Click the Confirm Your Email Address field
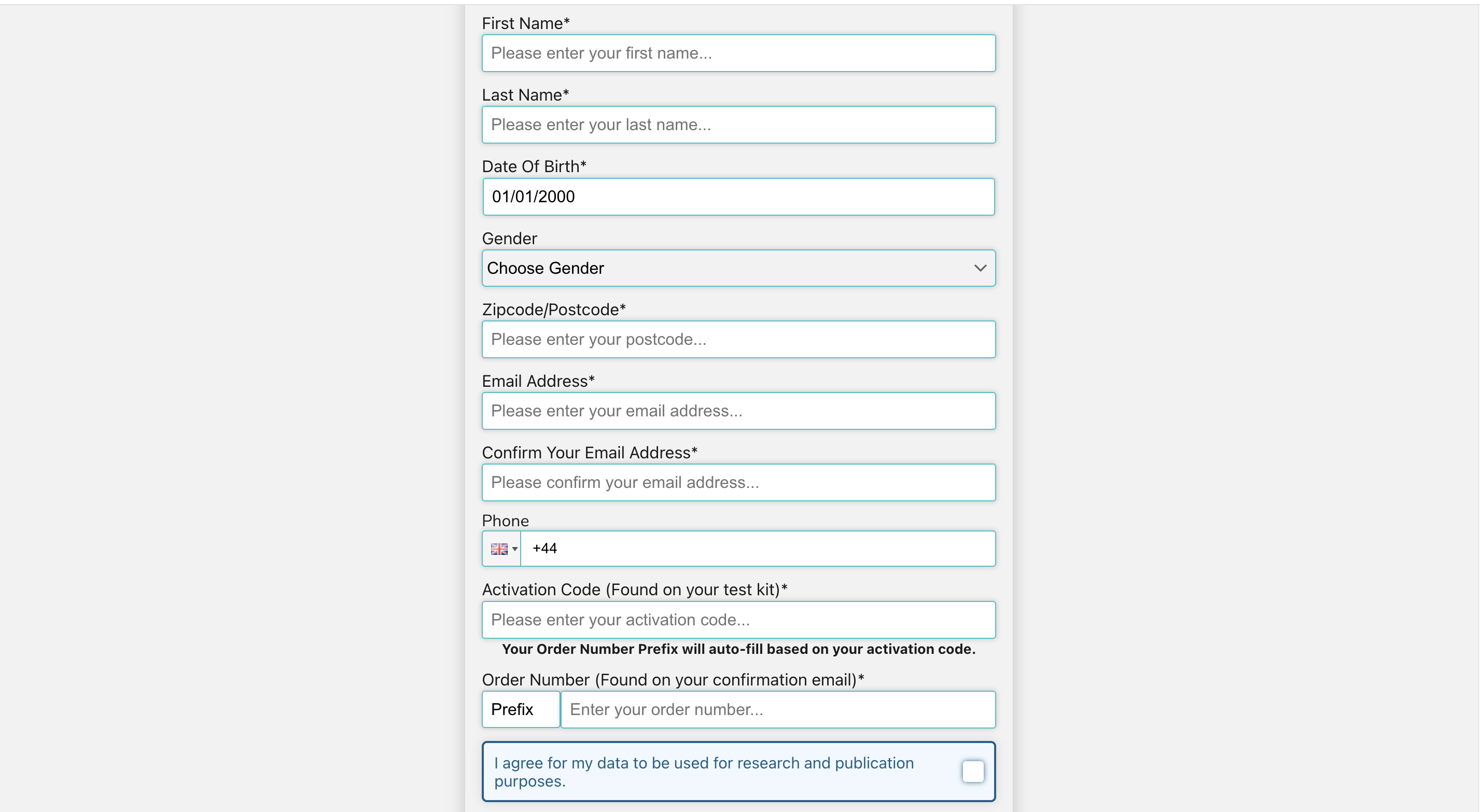The image size is (1480, 812). pos(738,483)
